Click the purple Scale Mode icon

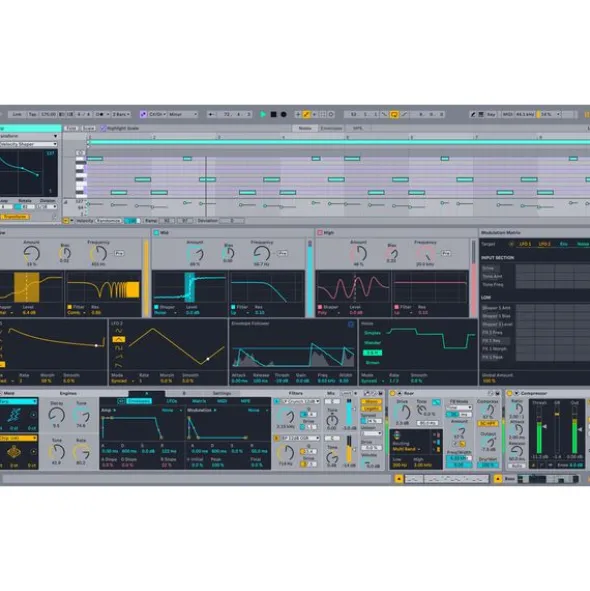pyautogui.click(x=143, y=114)
